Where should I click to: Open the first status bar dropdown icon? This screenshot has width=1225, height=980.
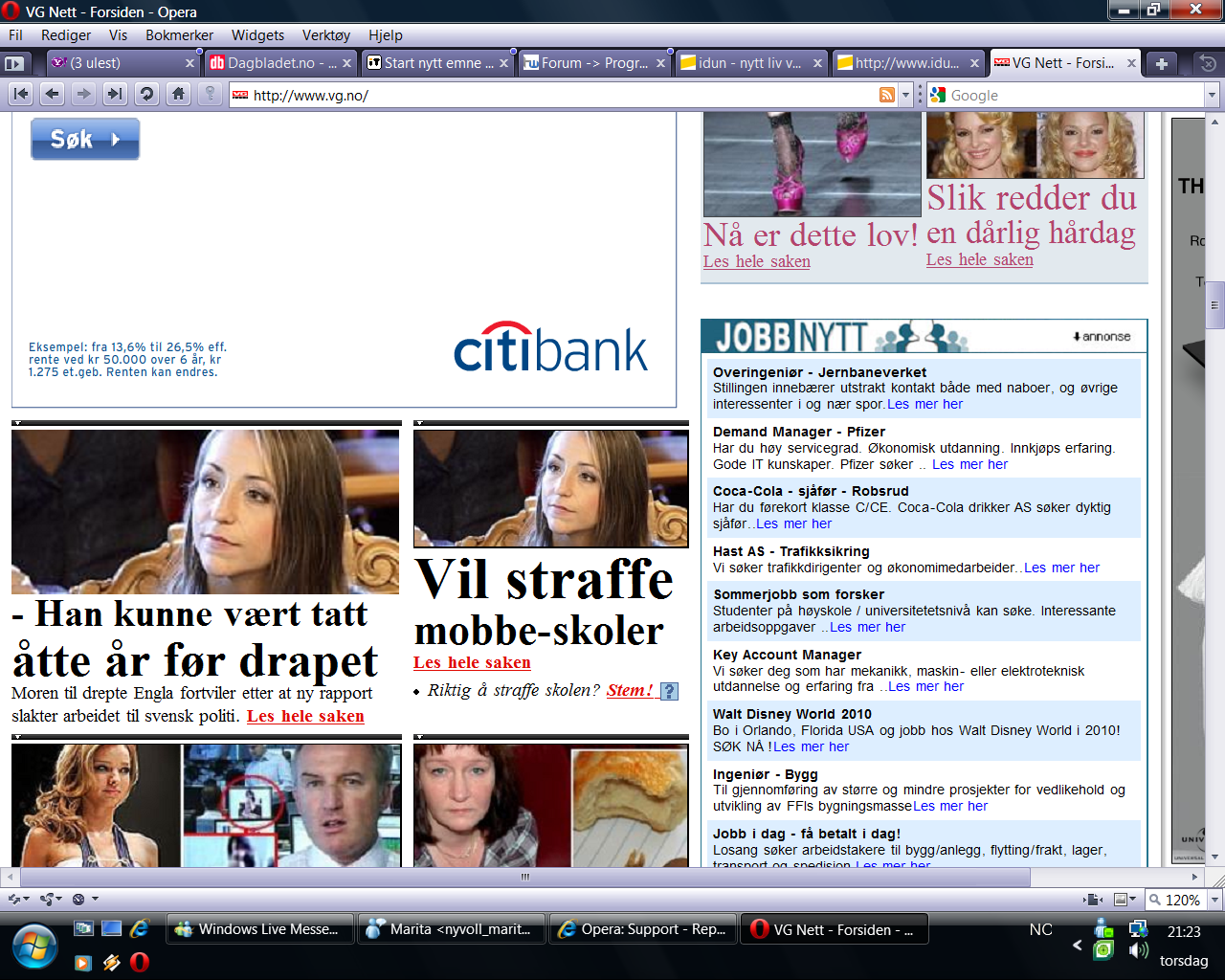point(19,900)
